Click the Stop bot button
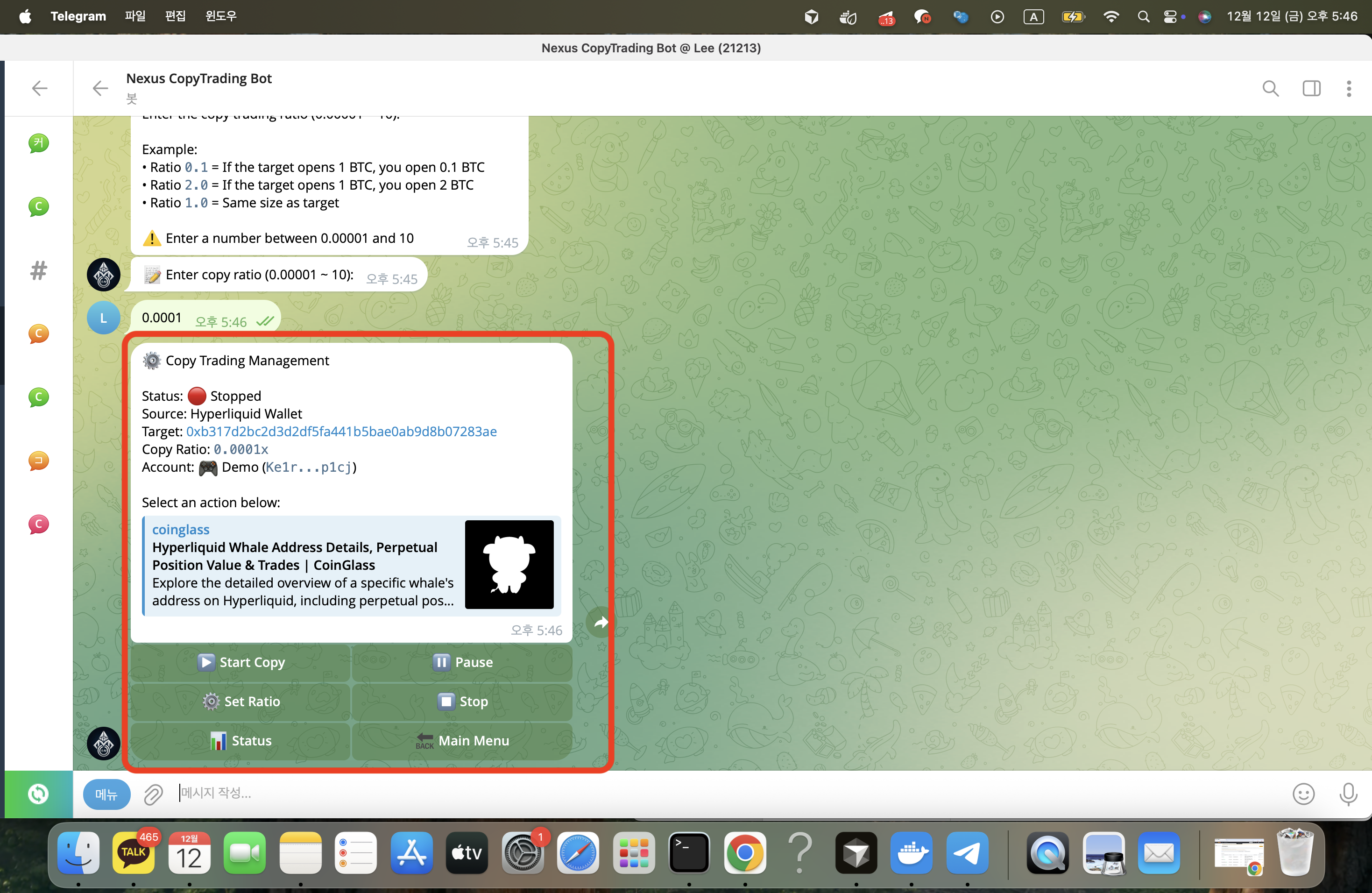Screen dimensions: 1372x893 click(x=462, y=701)
